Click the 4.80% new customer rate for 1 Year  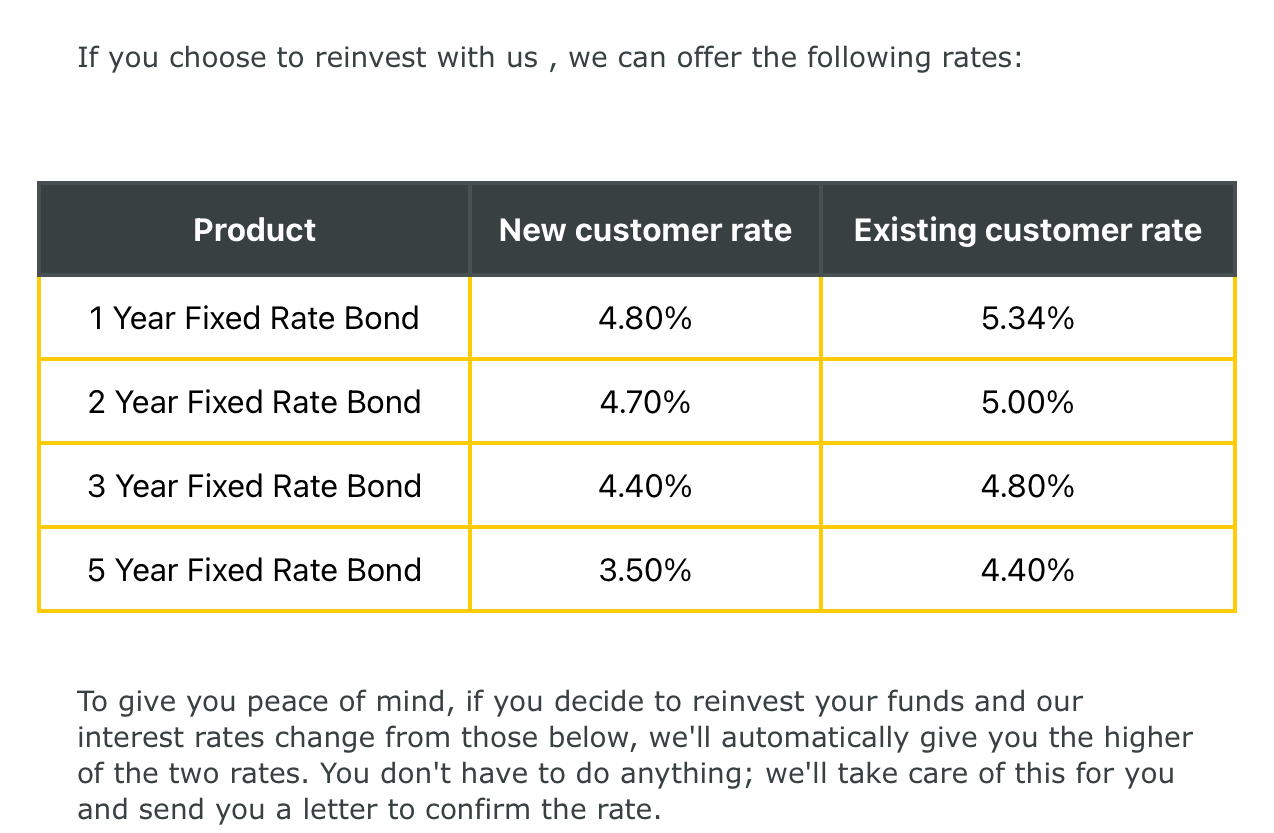click(645, 318)
